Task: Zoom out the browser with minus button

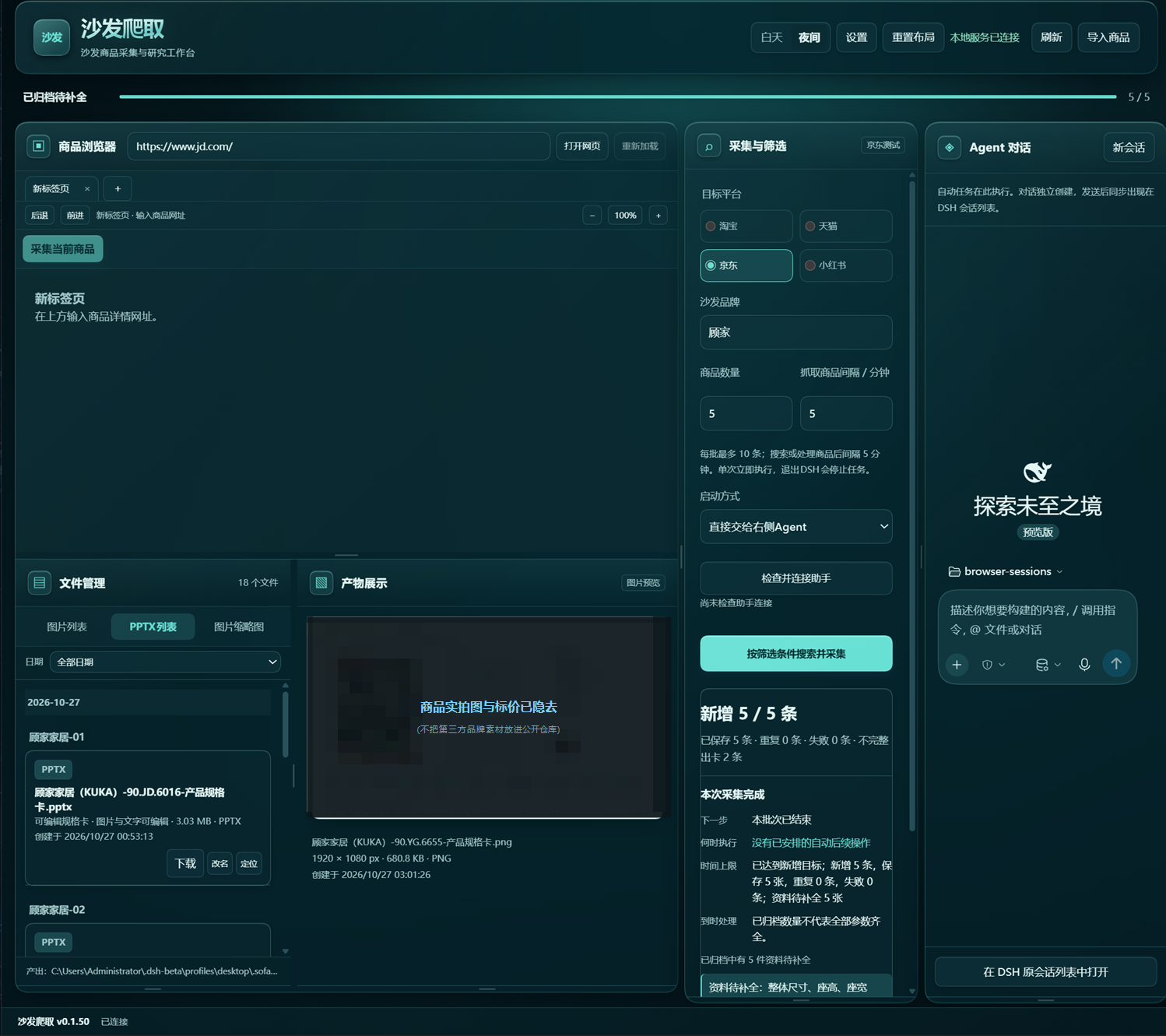Action: point(592,216)
